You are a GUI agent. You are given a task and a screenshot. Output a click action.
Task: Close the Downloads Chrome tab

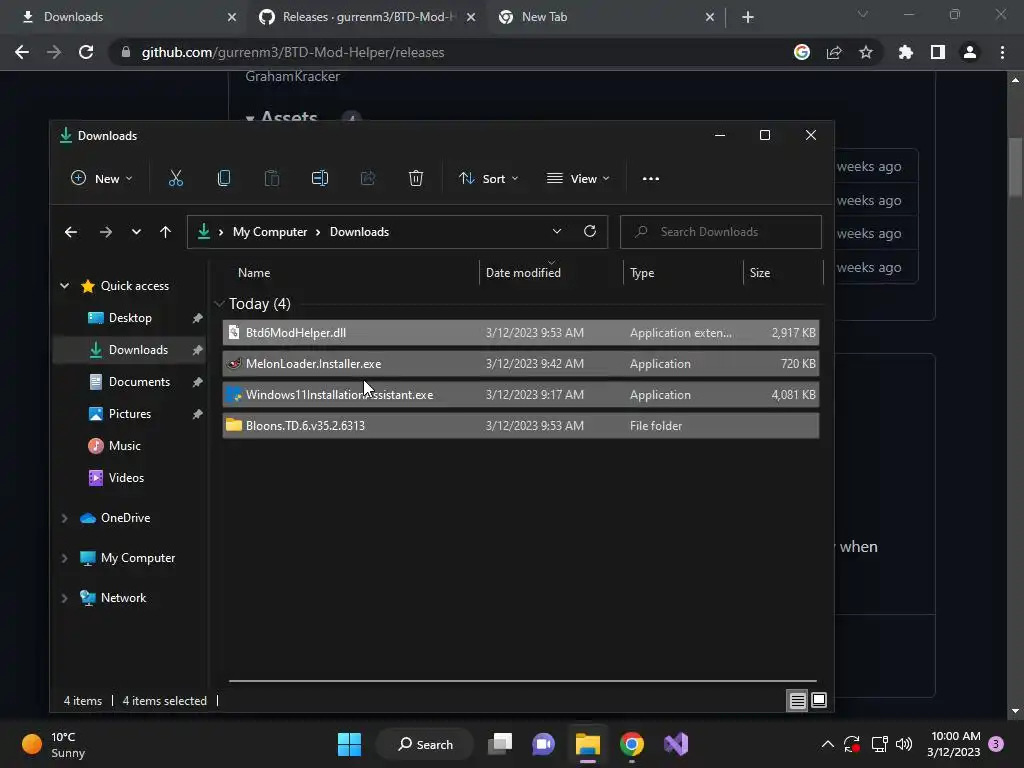click(232, 17)
